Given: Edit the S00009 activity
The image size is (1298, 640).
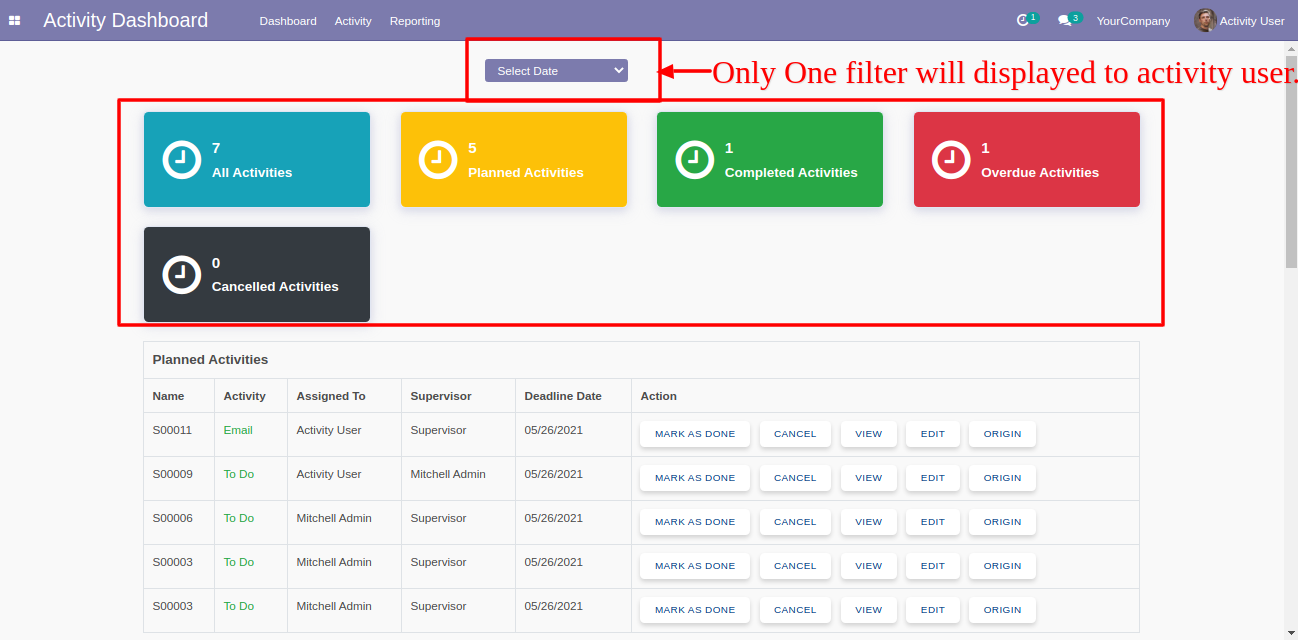Looking at the screenshot, I should pos(933,478).
